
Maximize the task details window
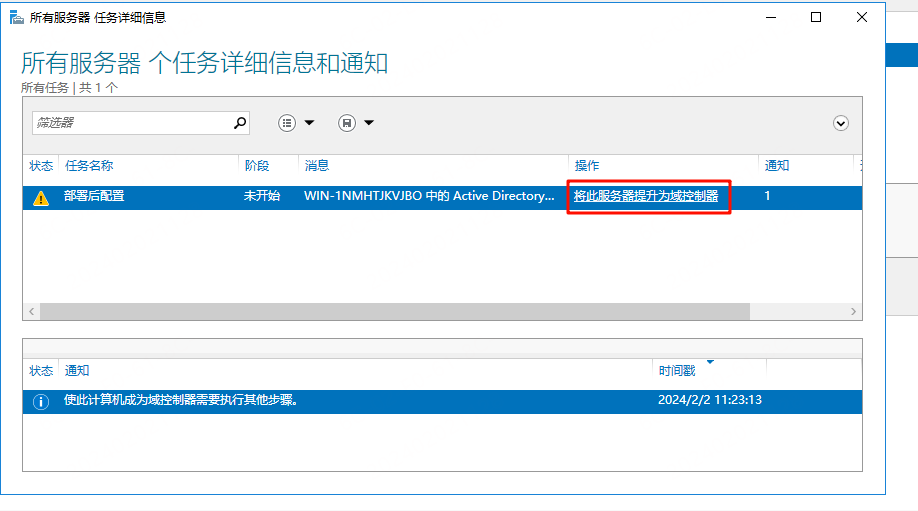coord(816,17)
